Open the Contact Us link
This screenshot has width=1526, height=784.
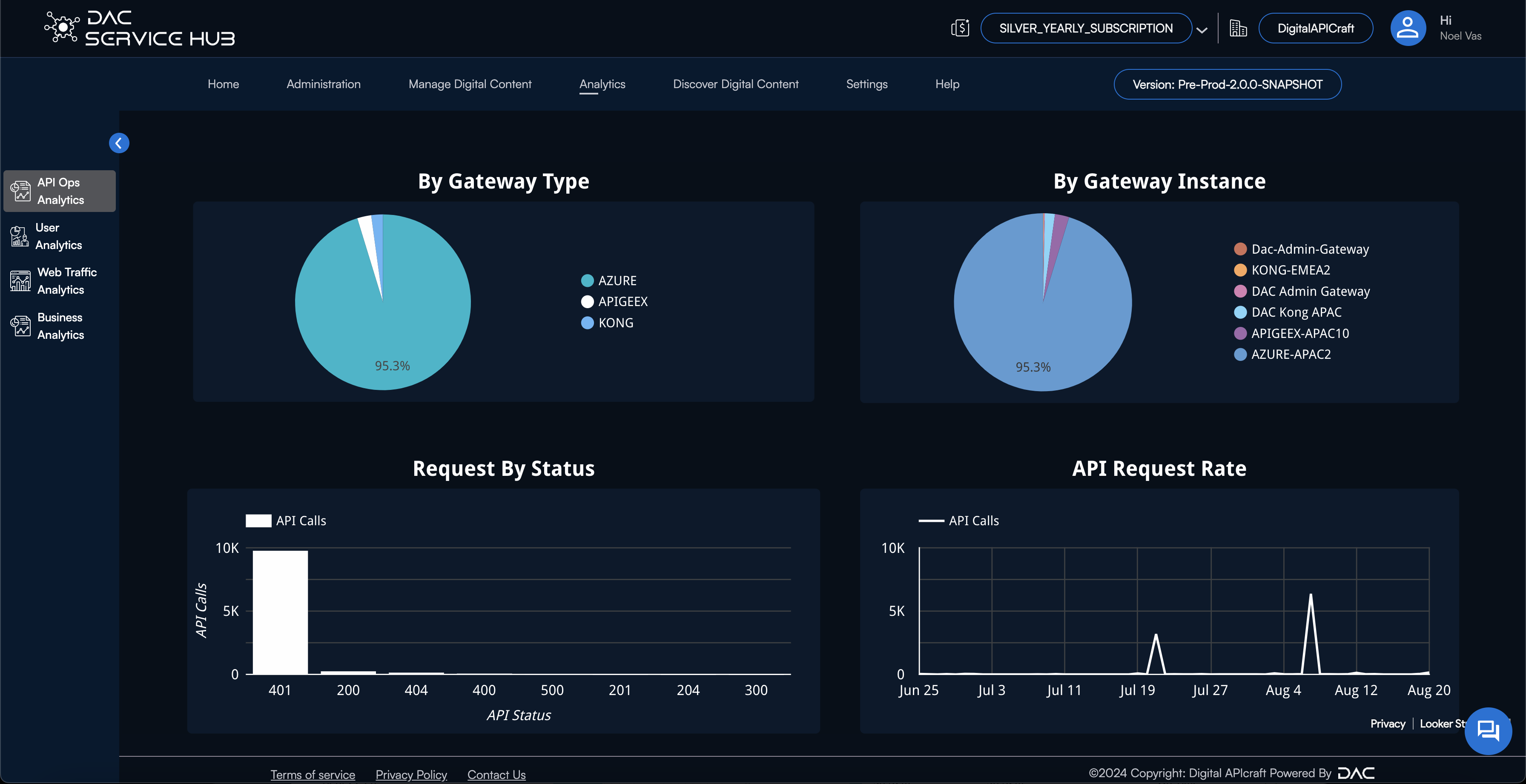pyautogui.click(x=496, y=775)
